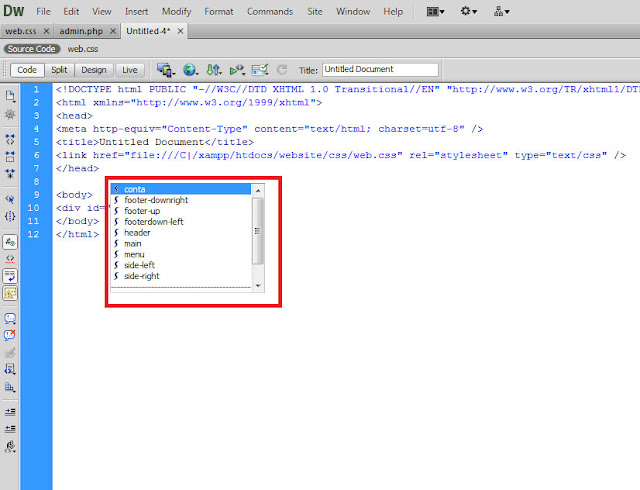Viewport: 640px width, 490px height.
Task: Open the W3C Validation menu
Action: 237,70
